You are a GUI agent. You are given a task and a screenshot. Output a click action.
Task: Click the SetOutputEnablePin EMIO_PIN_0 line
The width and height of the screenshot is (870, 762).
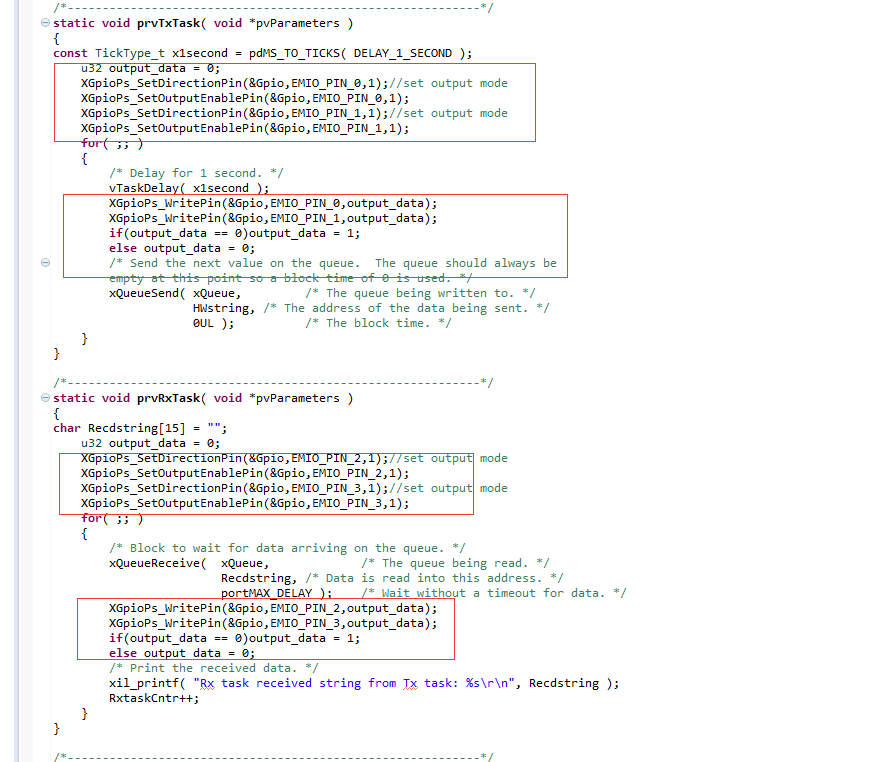[x=245, y=98]
